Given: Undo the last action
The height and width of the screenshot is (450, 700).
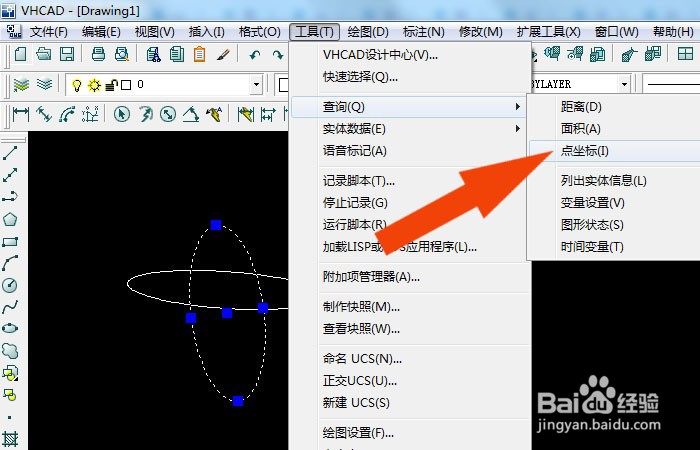Looking at the screenshot, I should (255, 55).
